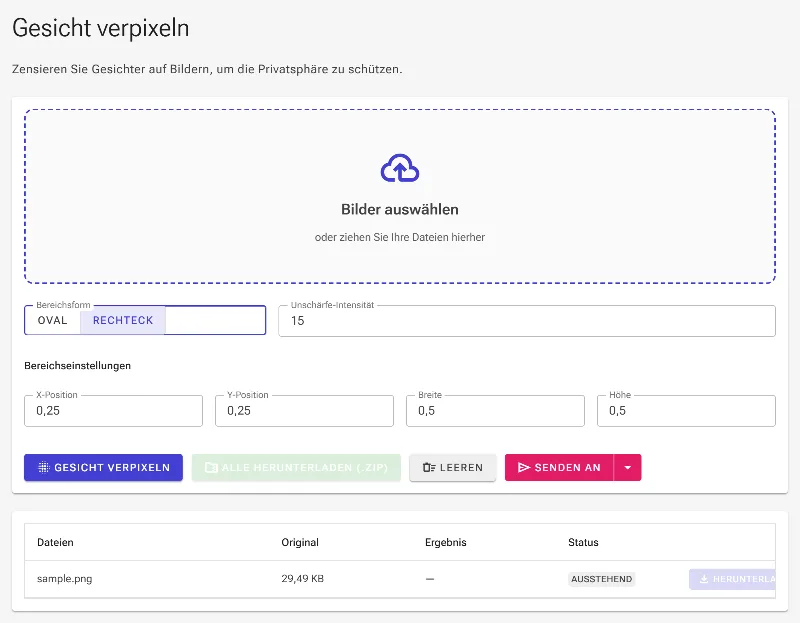The height and width of the screenshot is (623, 800).
Task: Click the GESICHT VERPIXELN button
Action: pyautogui.click(x=104, y=467)
